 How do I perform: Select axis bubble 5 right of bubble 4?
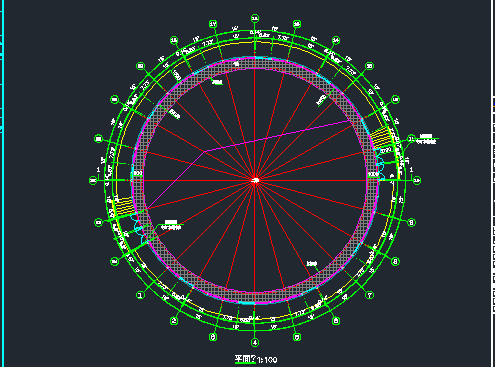(297, 337)
